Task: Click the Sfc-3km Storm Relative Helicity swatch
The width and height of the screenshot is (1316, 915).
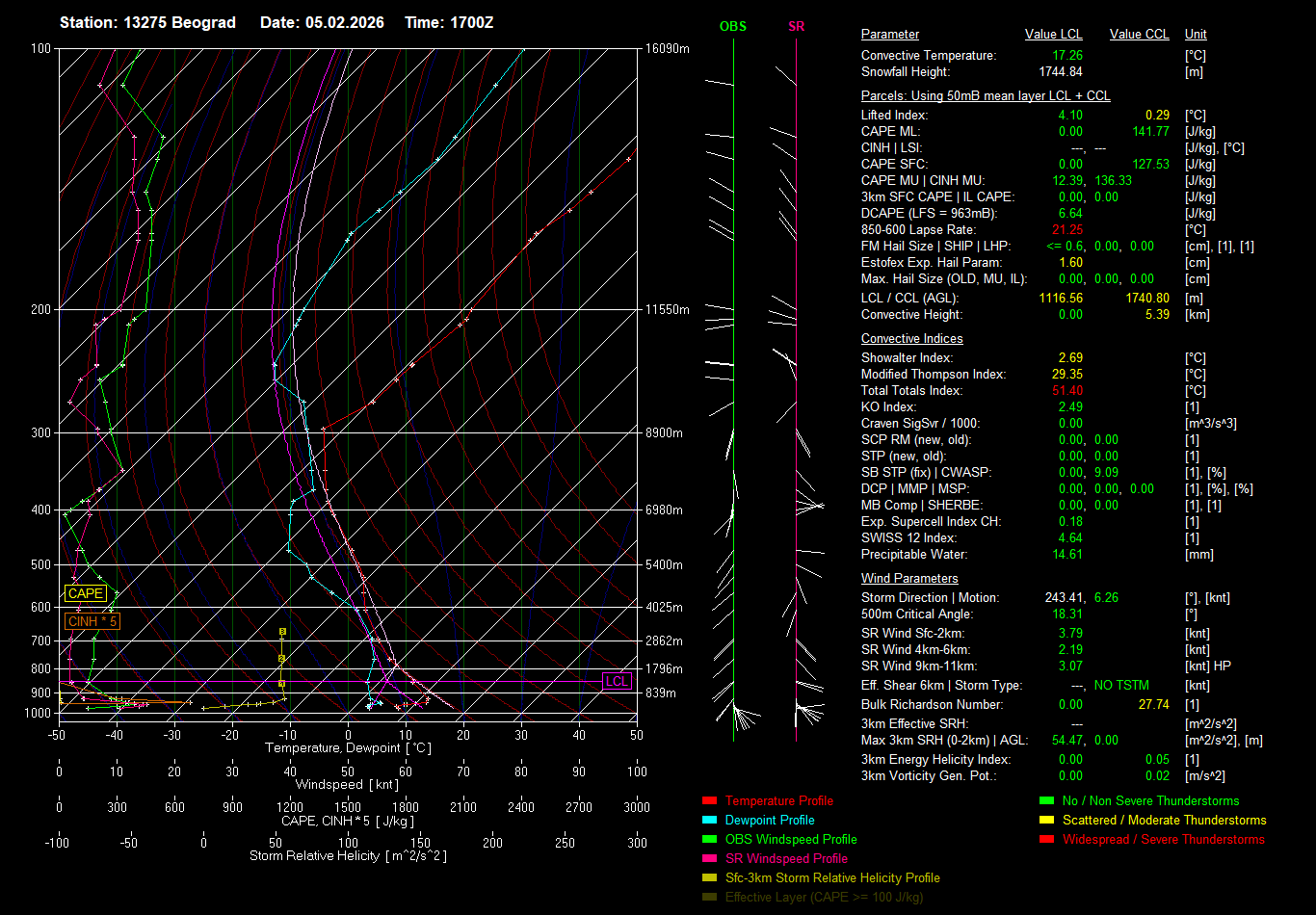Action: (x=710, y=878)
